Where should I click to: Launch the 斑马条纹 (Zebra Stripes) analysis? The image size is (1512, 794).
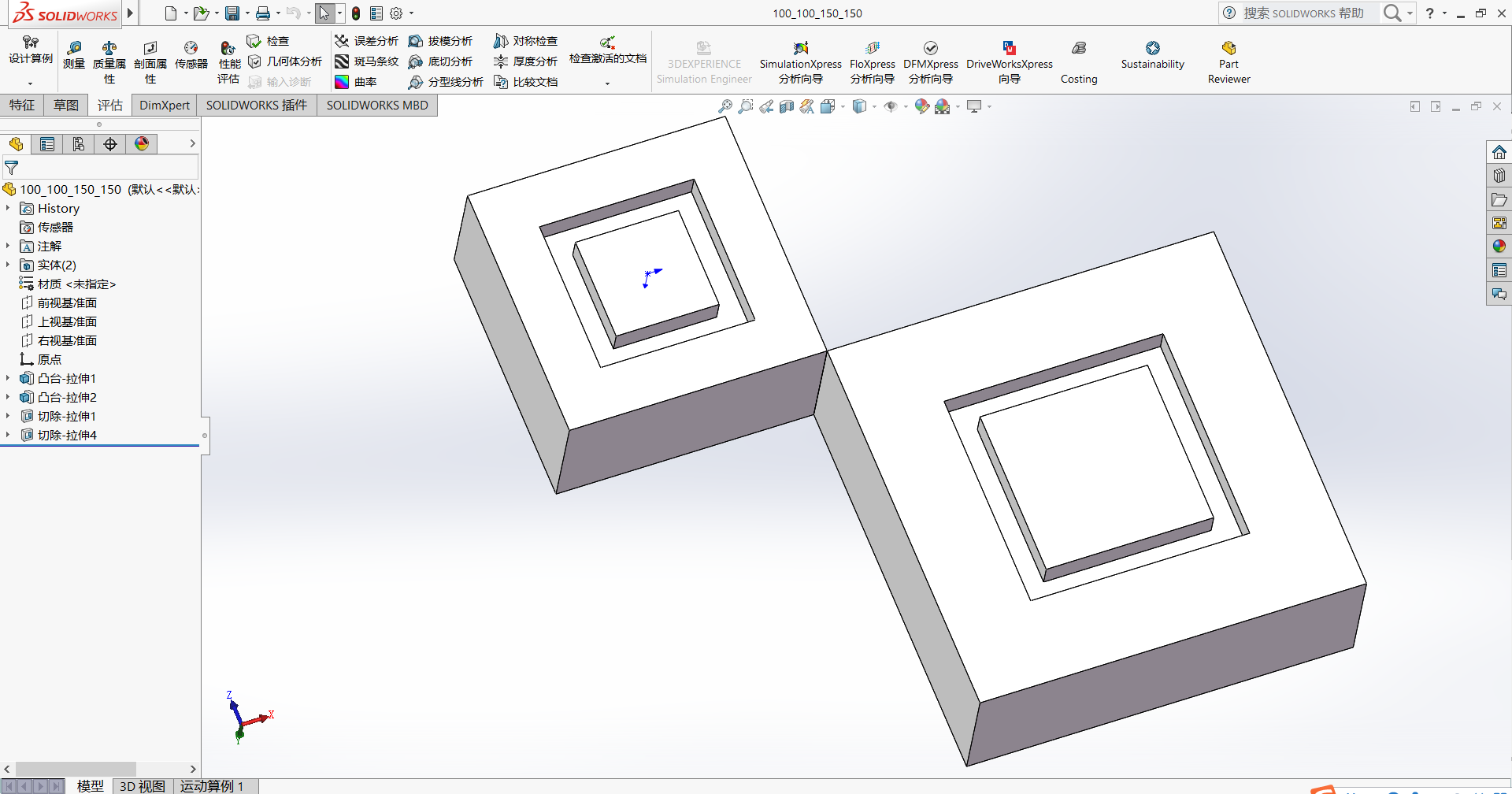pos(367,61)
